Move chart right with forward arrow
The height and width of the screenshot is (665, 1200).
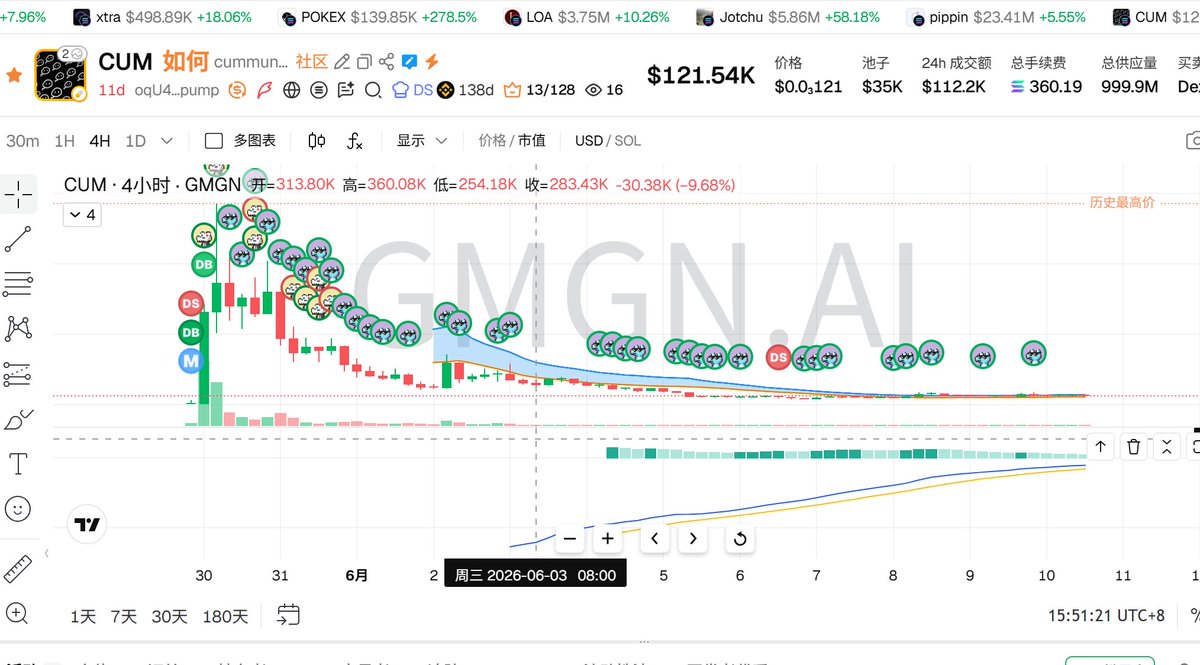[692, 539]
